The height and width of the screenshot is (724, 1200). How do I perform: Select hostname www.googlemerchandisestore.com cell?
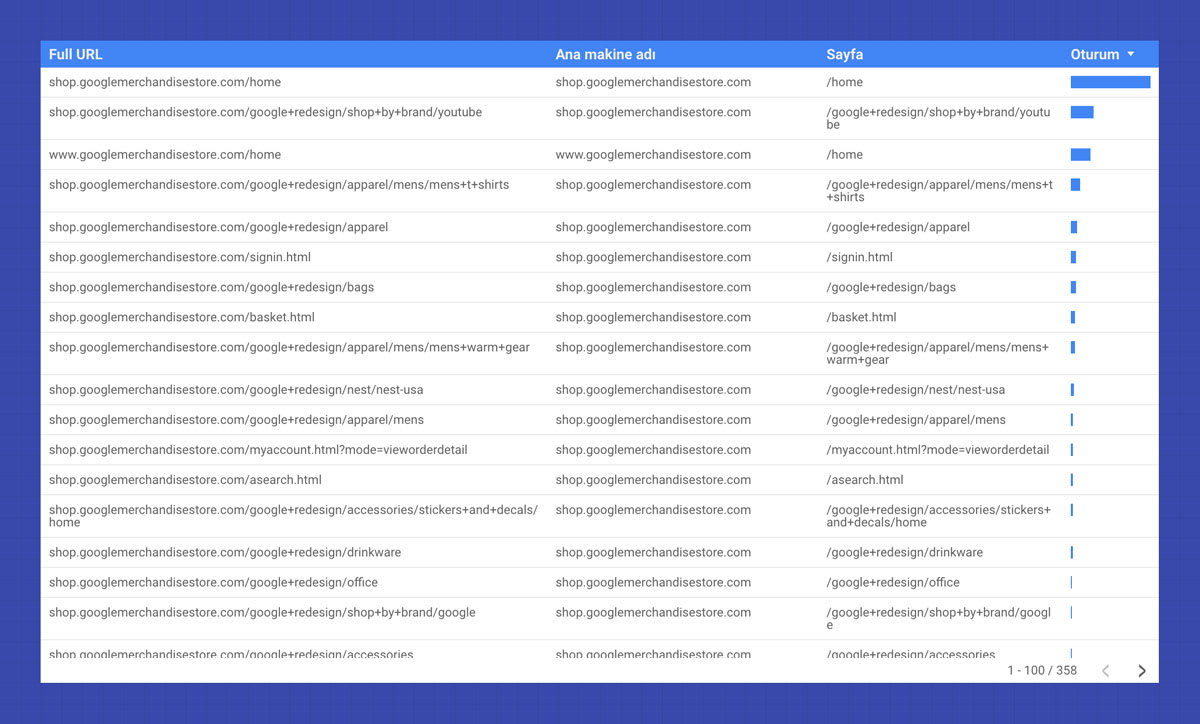(x=653, y=154)
